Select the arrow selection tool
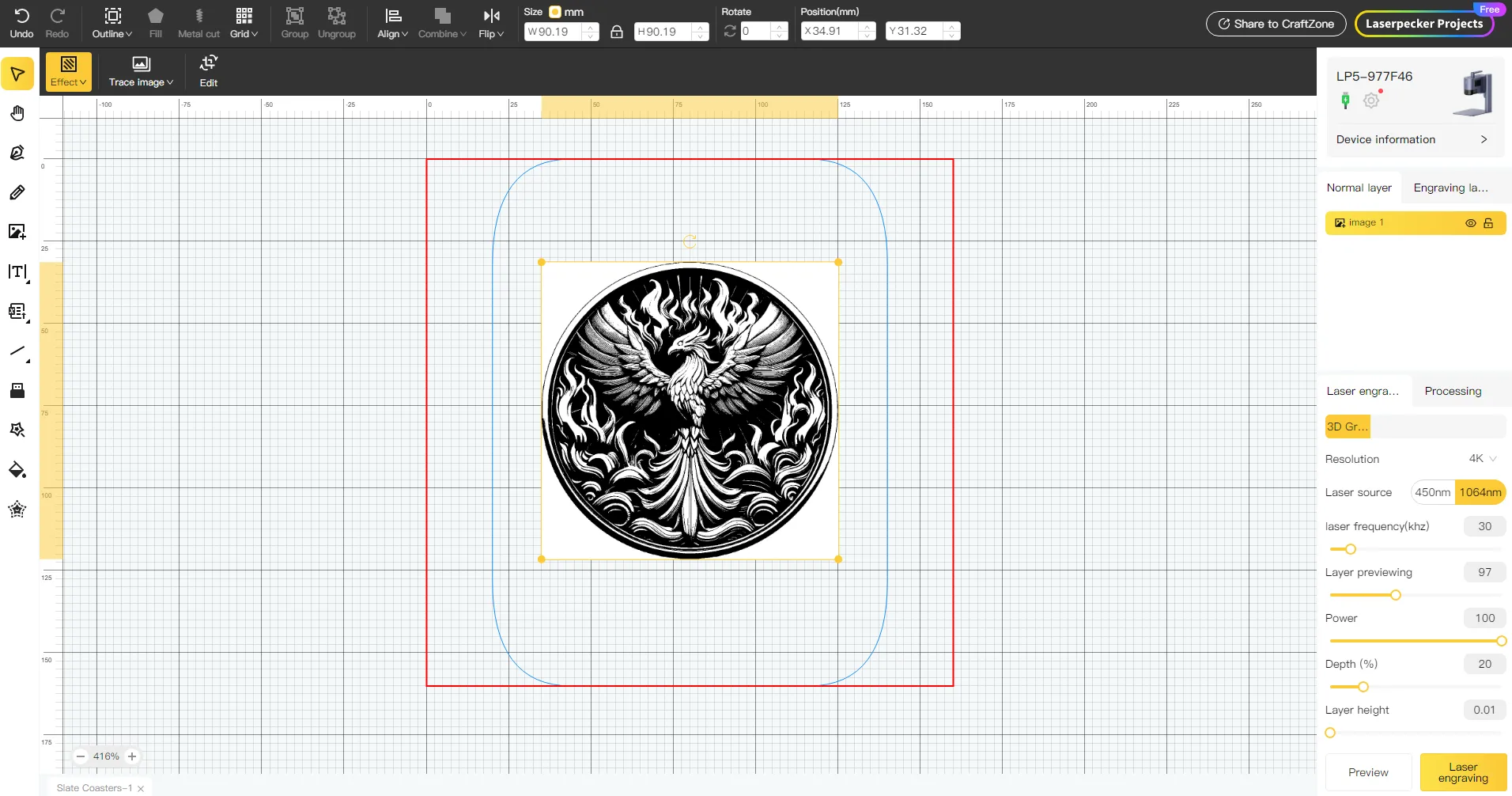This screenshot has height=796, width=1512. click(17, 74)
